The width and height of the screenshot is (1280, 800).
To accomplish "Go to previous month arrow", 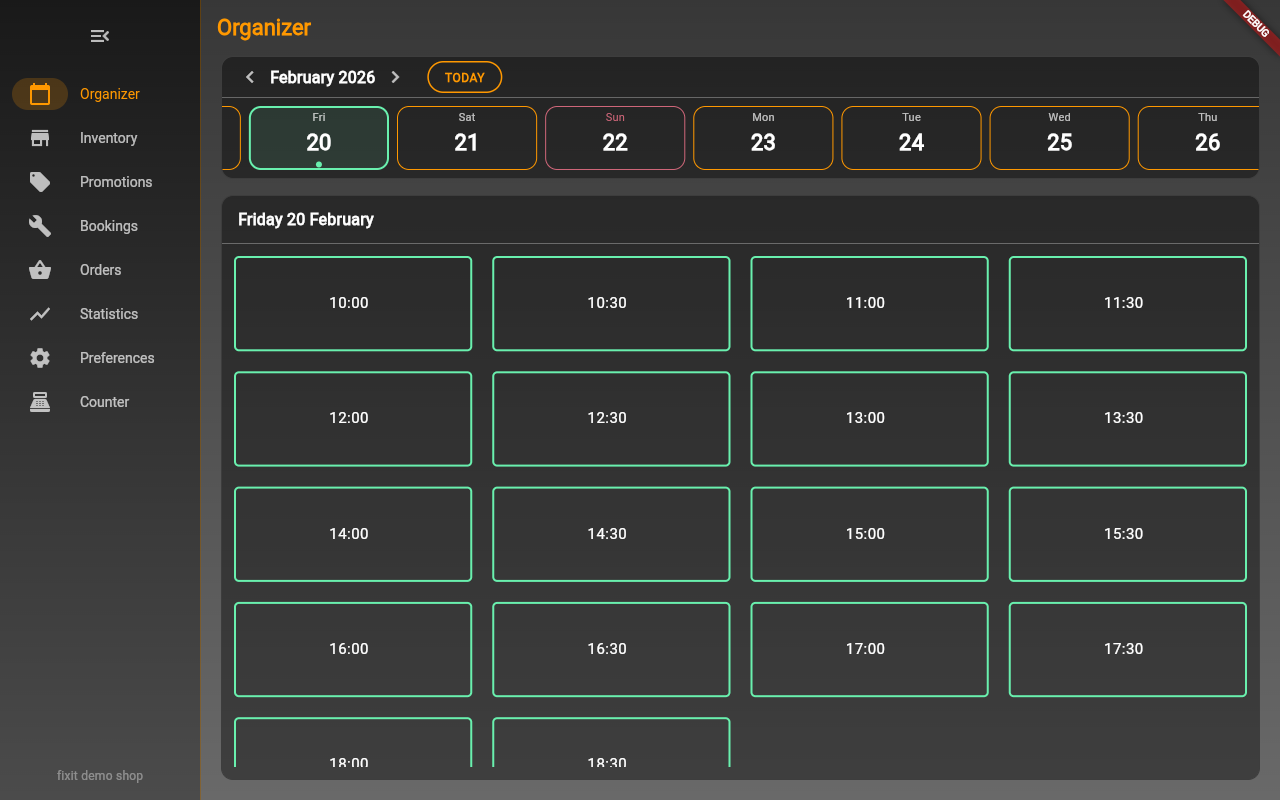I will (x=250, y=77).
